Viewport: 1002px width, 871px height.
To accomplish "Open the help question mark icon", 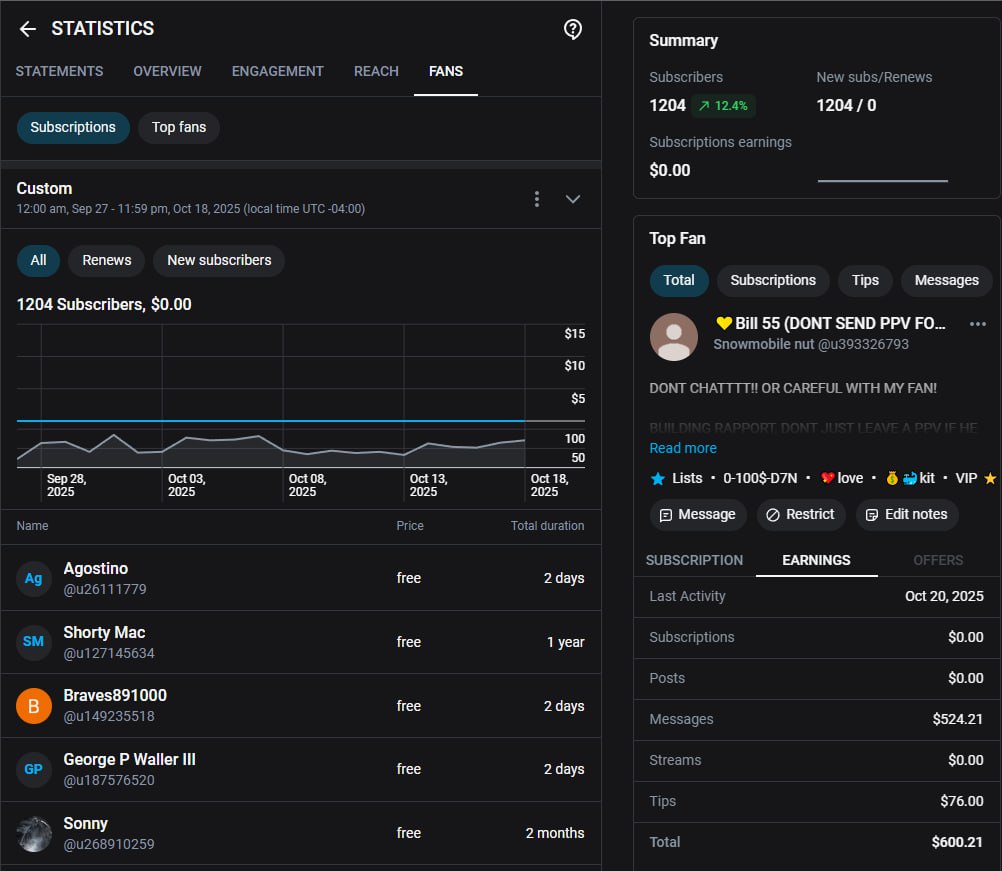I will [573, 29].
